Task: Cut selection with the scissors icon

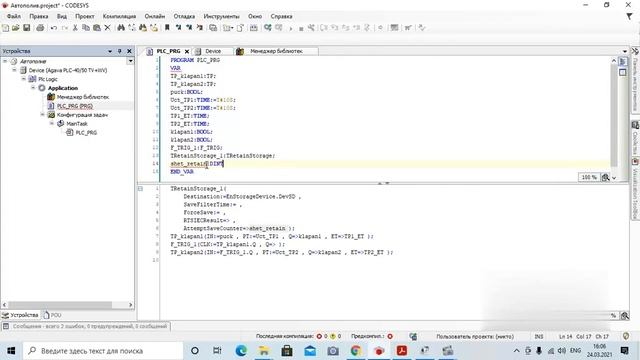Action: [75, 28]
